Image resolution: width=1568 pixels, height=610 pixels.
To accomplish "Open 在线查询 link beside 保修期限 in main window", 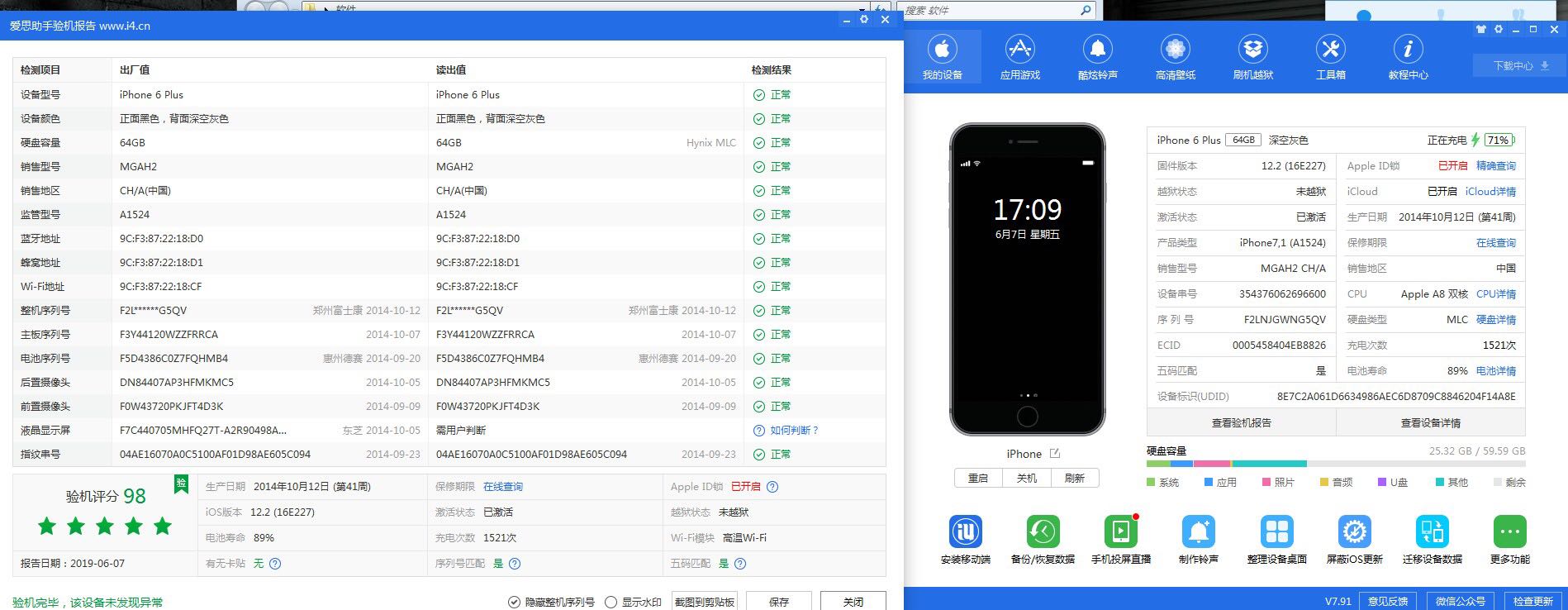I will coord(1496,243).
